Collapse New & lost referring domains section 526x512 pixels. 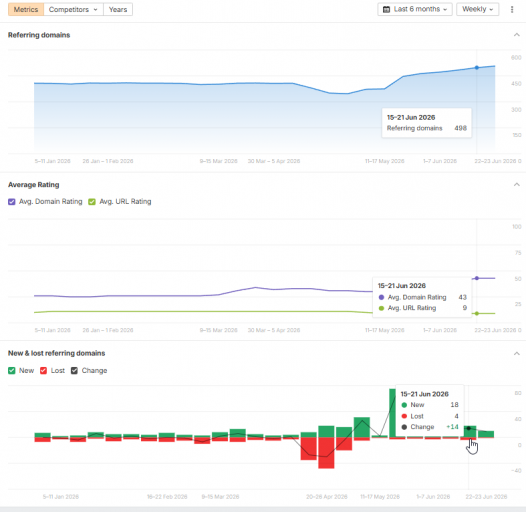point(517,353)
